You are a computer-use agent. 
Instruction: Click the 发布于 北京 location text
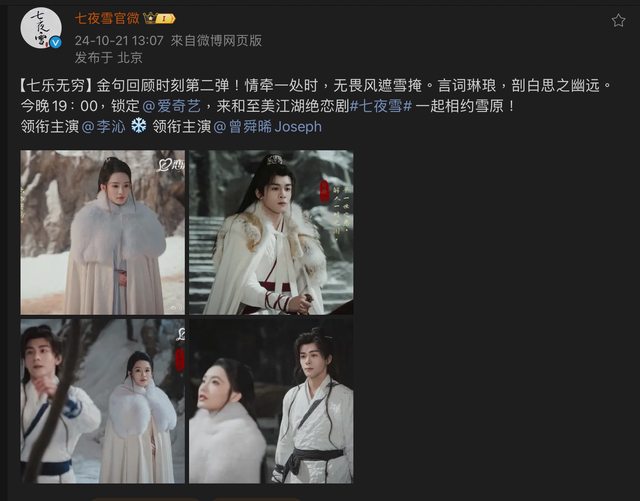click(109, 58)
